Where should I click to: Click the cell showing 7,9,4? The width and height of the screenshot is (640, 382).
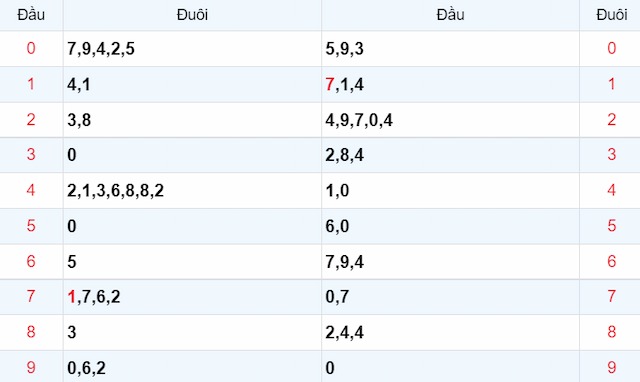click(x=450, y=262)
